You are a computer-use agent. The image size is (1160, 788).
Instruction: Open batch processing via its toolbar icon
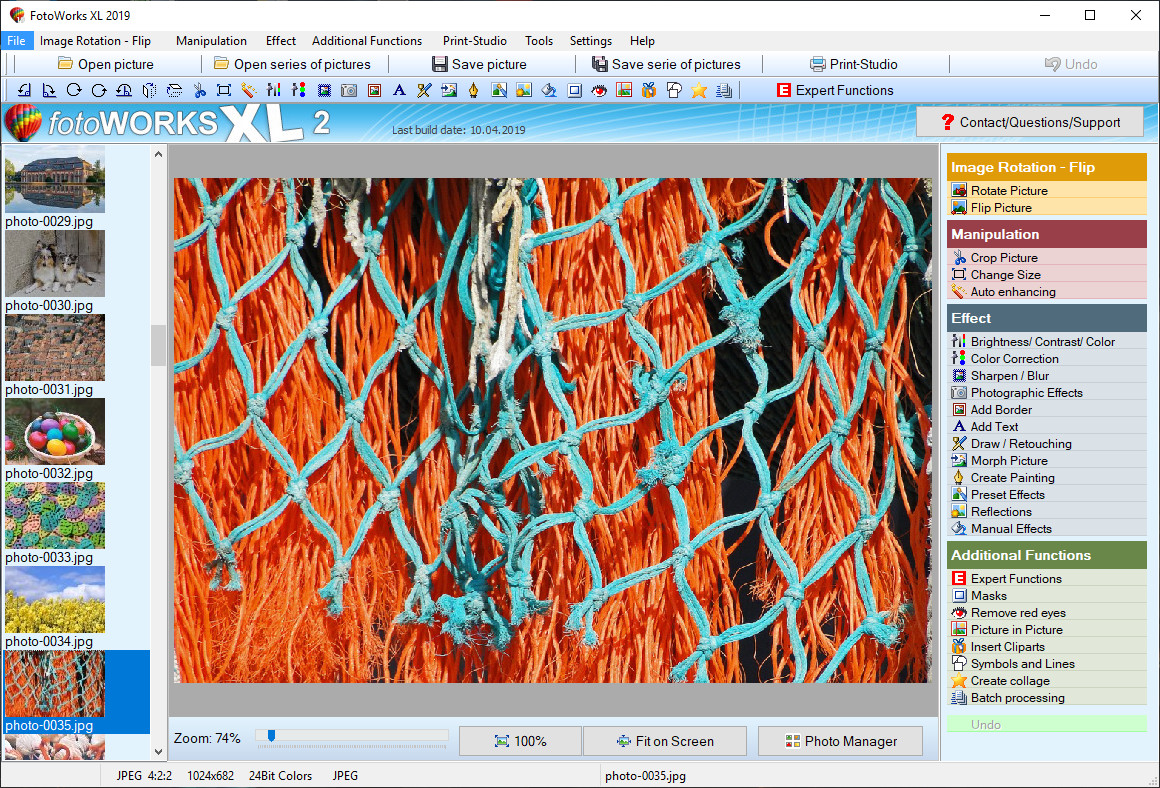tap(722, 90)
